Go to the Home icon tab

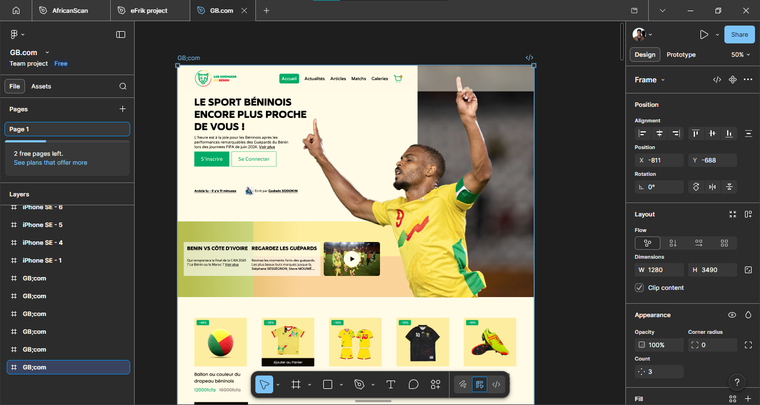tap(16, 10)
